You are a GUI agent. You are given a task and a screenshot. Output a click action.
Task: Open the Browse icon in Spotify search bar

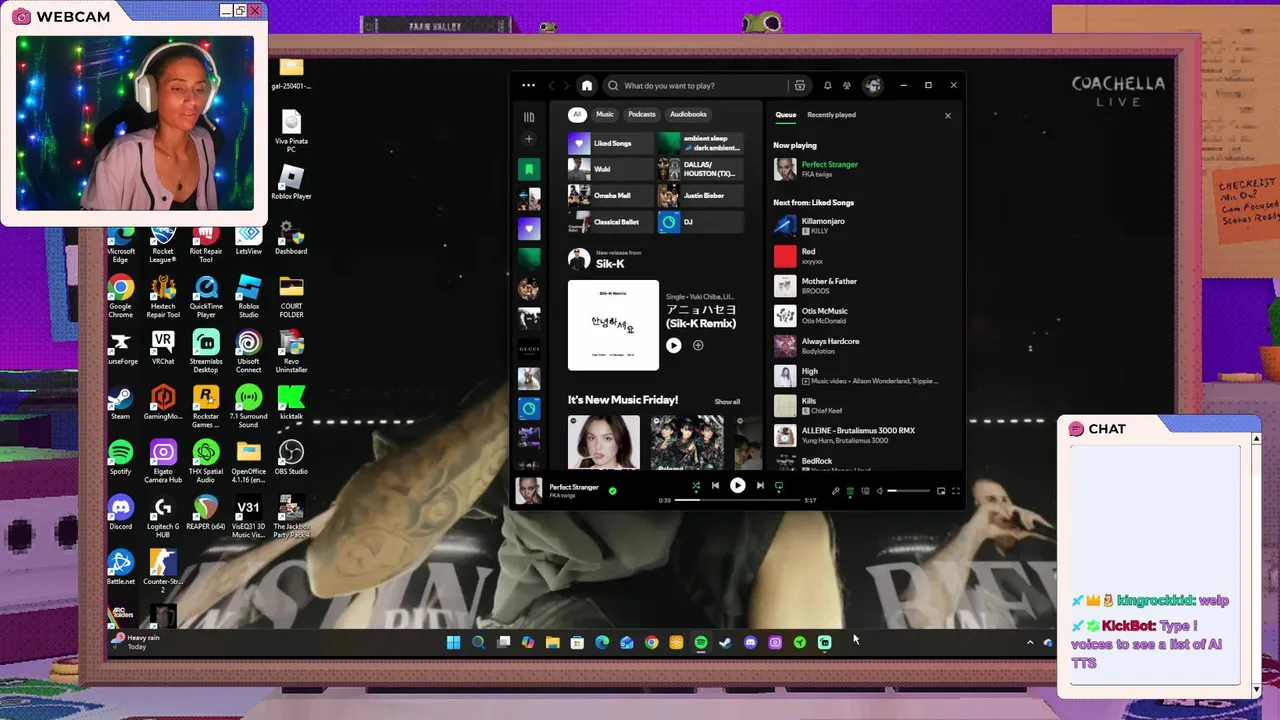tap(799, 86)
